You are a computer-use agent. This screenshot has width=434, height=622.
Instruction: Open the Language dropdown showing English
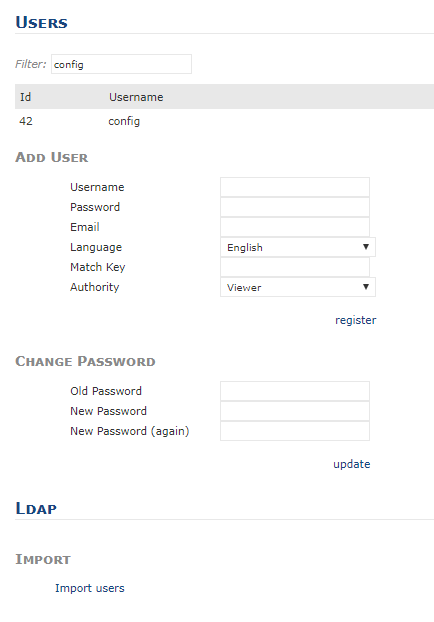coord(298,247)
